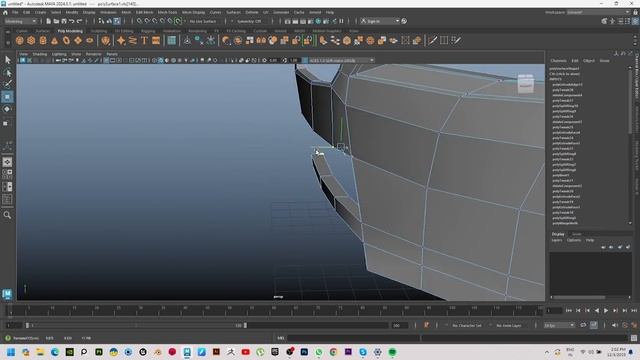This screenshot has height=360, width=640.
Task: Choose the Paint selection tool in toolbox
Action: point(7,84)
